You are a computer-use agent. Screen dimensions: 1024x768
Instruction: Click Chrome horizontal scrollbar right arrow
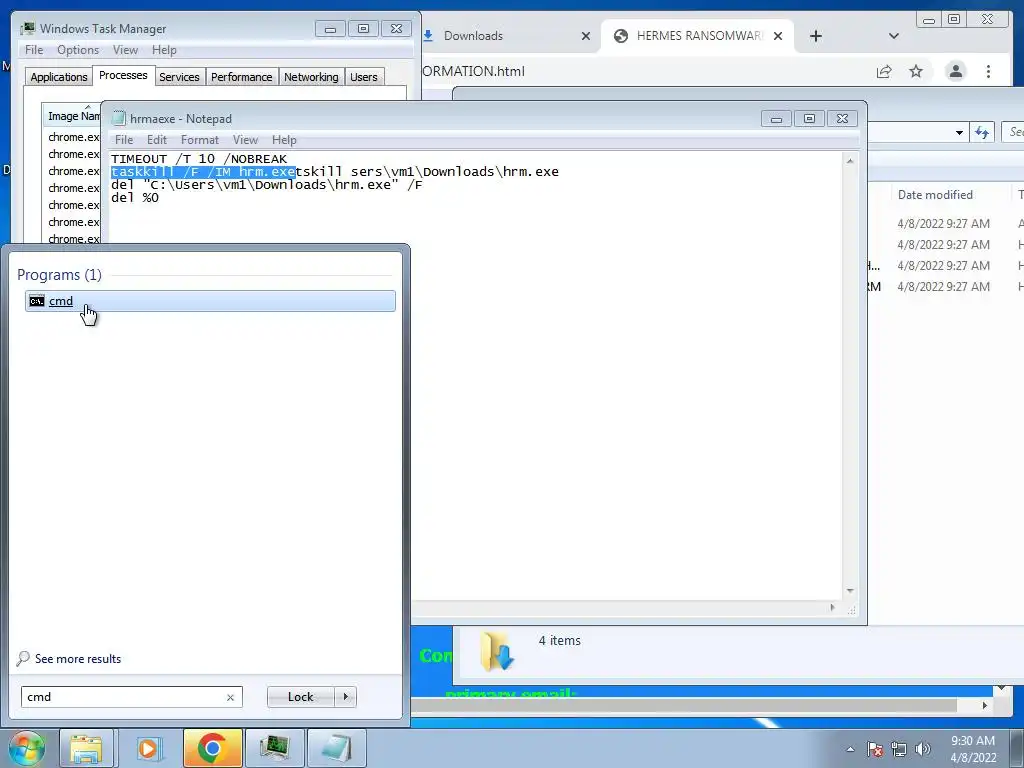click(985, 705)
